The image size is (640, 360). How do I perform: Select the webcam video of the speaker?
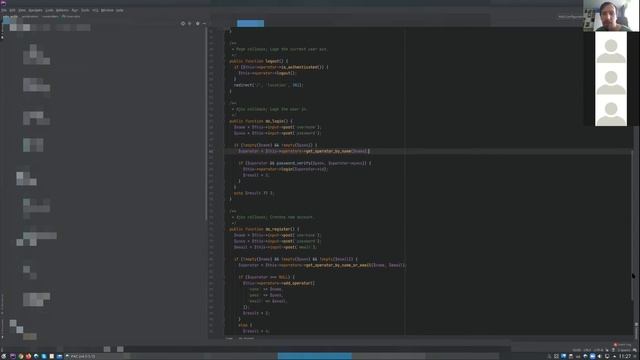[x=611, y=16]
